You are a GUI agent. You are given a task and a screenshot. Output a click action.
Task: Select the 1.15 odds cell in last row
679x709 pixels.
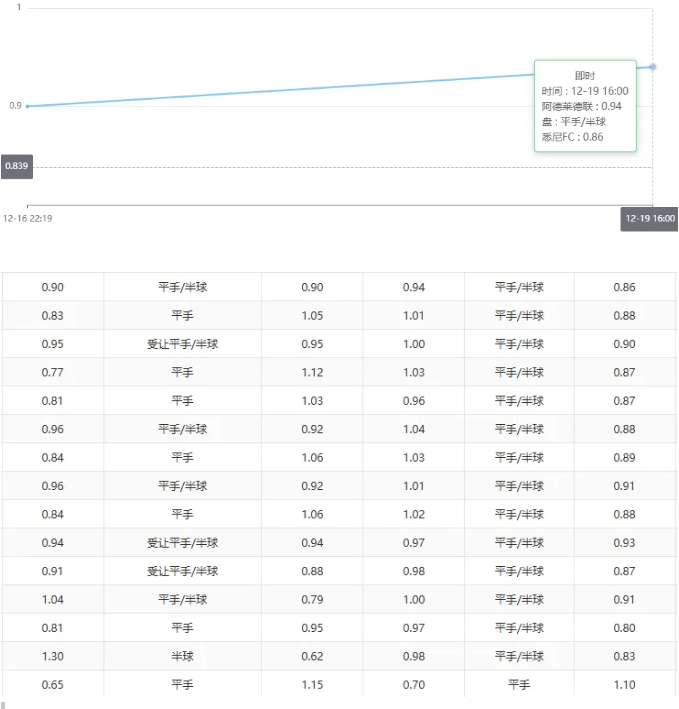(312, 685)
